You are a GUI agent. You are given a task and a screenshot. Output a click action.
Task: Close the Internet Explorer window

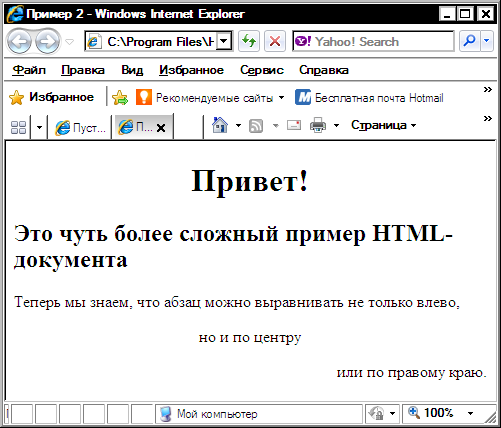(485, 14)
